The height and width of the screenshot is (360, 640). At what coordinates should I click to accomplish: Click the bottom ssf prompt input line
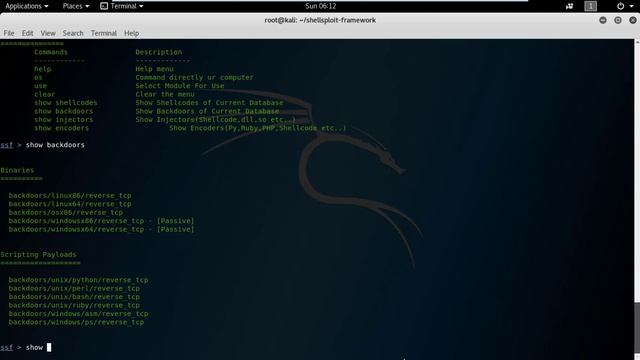(26, 347)
